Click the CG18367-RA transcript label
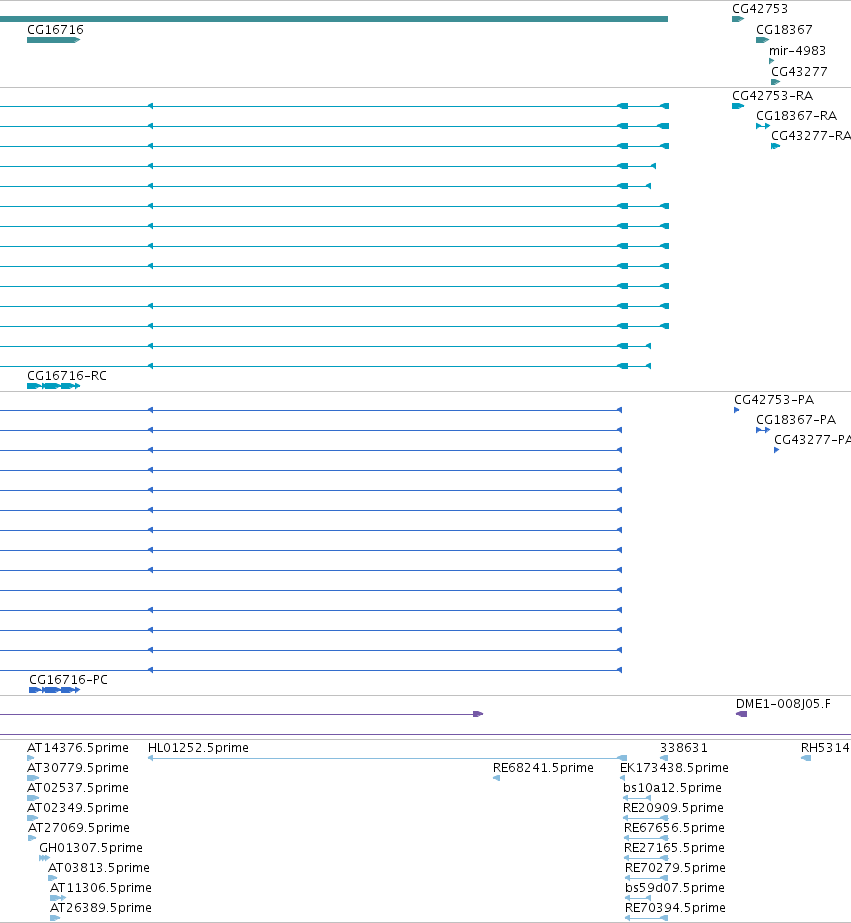Screen dimensions: 851x923 click(x=796, y=116)
